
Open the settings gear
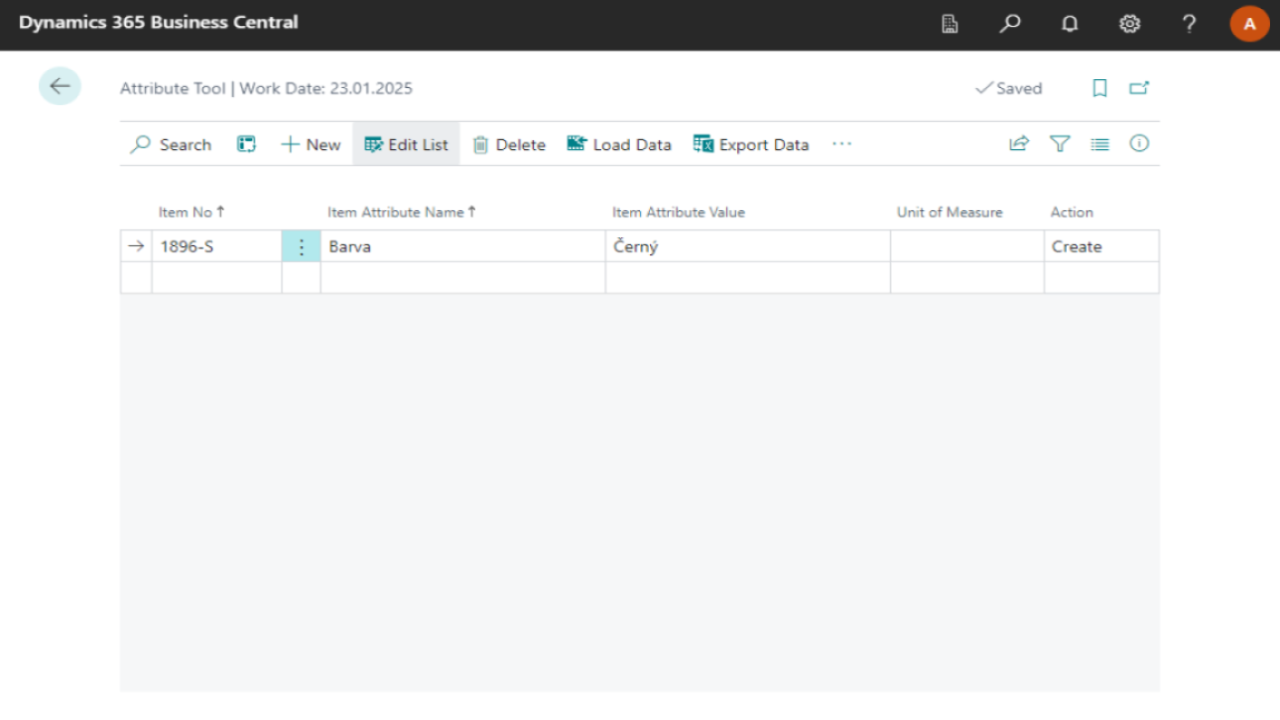tap(1129, 24)
